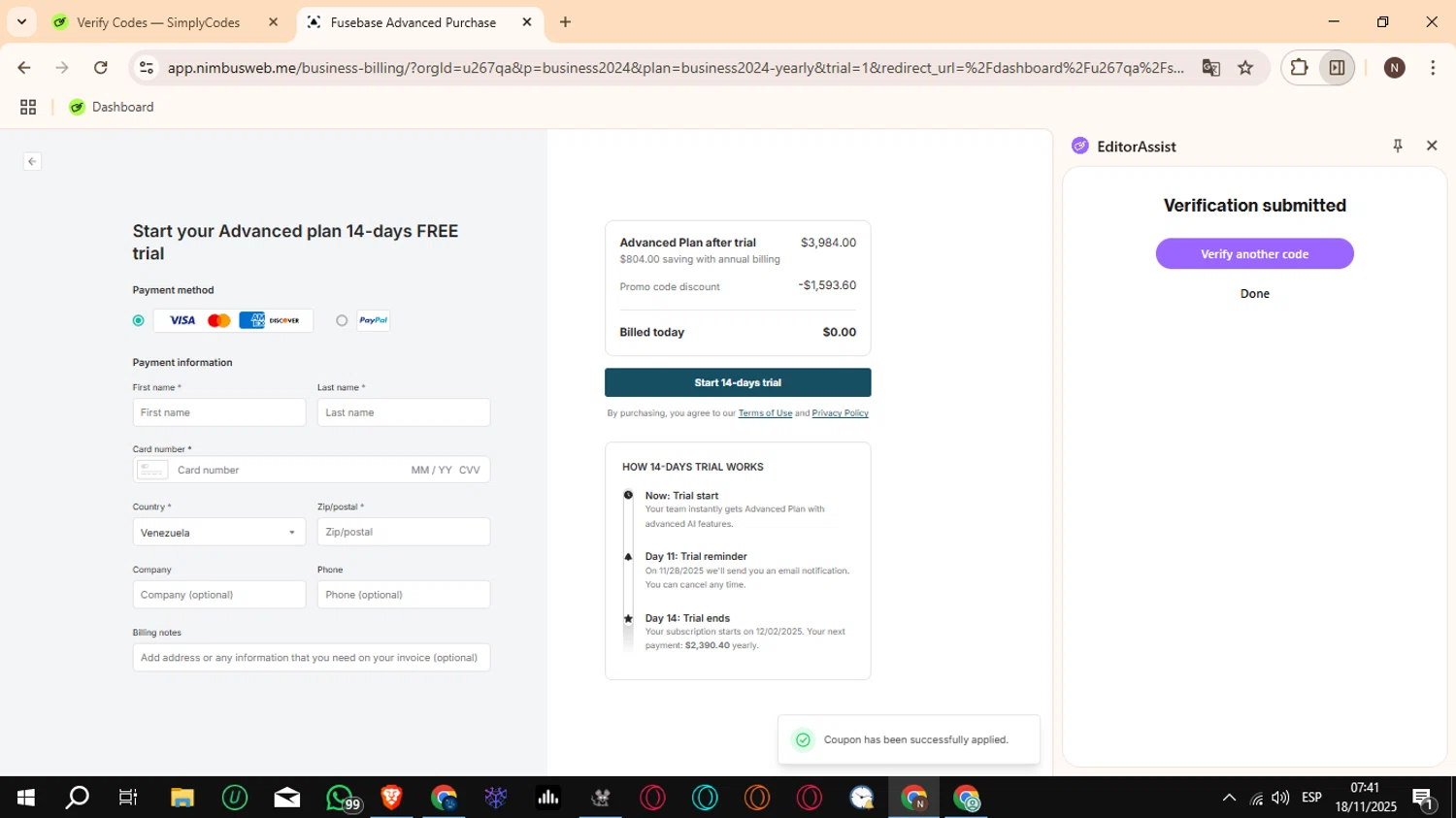Open the Country dropdown showing Venezuela
Image resolution: width=1456 pixels, height=818 pixels.
(x=219, y=533)
